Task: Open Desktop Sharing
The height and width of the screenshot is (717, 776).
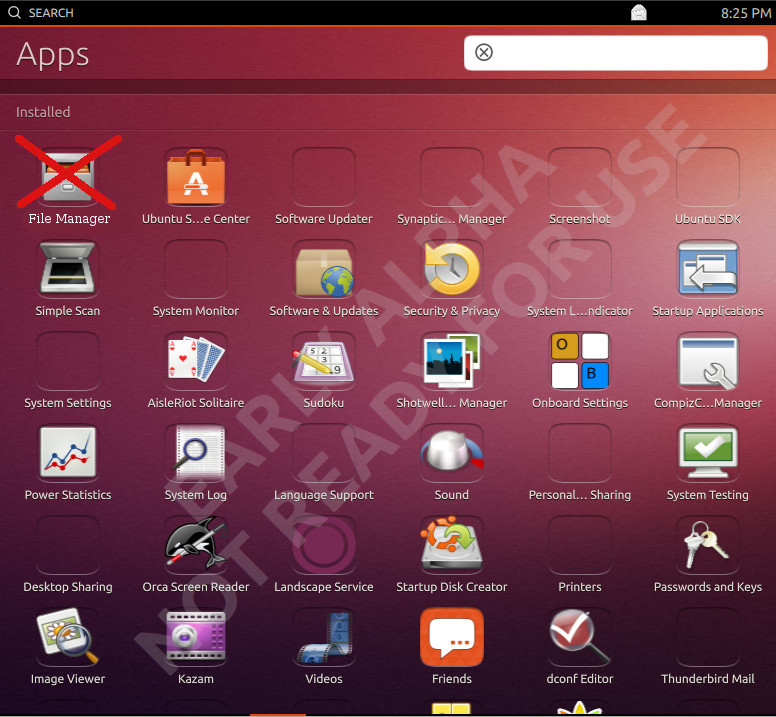Action: click(68, 545)
